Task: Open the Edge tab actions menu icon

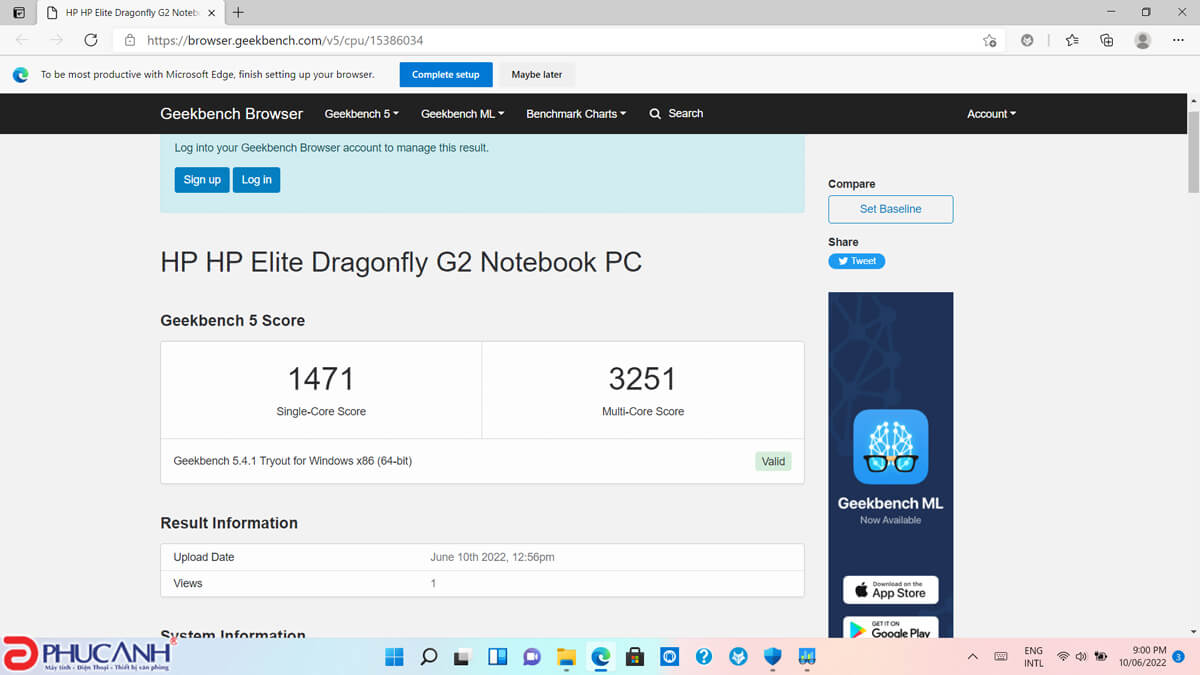Action: 19,13
